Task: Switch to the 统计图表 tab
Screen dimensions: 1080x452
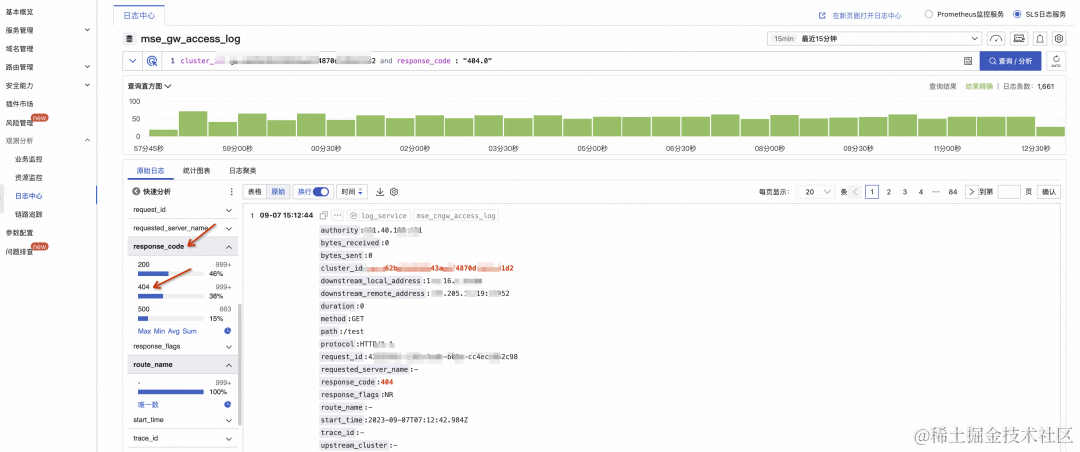Action: click(196, 170)
